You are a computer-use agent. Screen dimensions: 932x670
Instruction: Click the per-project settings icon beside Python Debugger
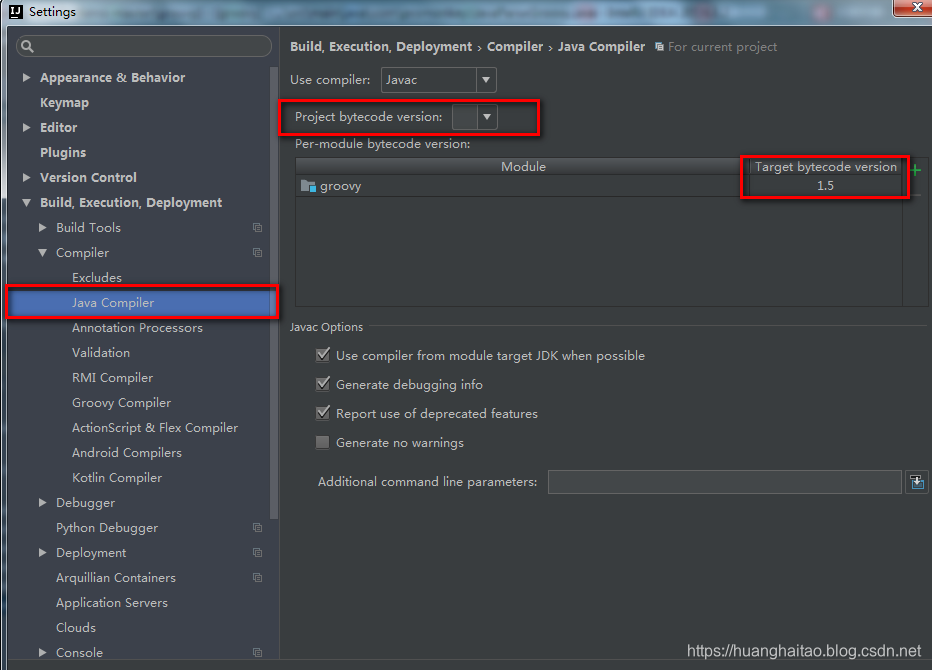click(257, 528)
